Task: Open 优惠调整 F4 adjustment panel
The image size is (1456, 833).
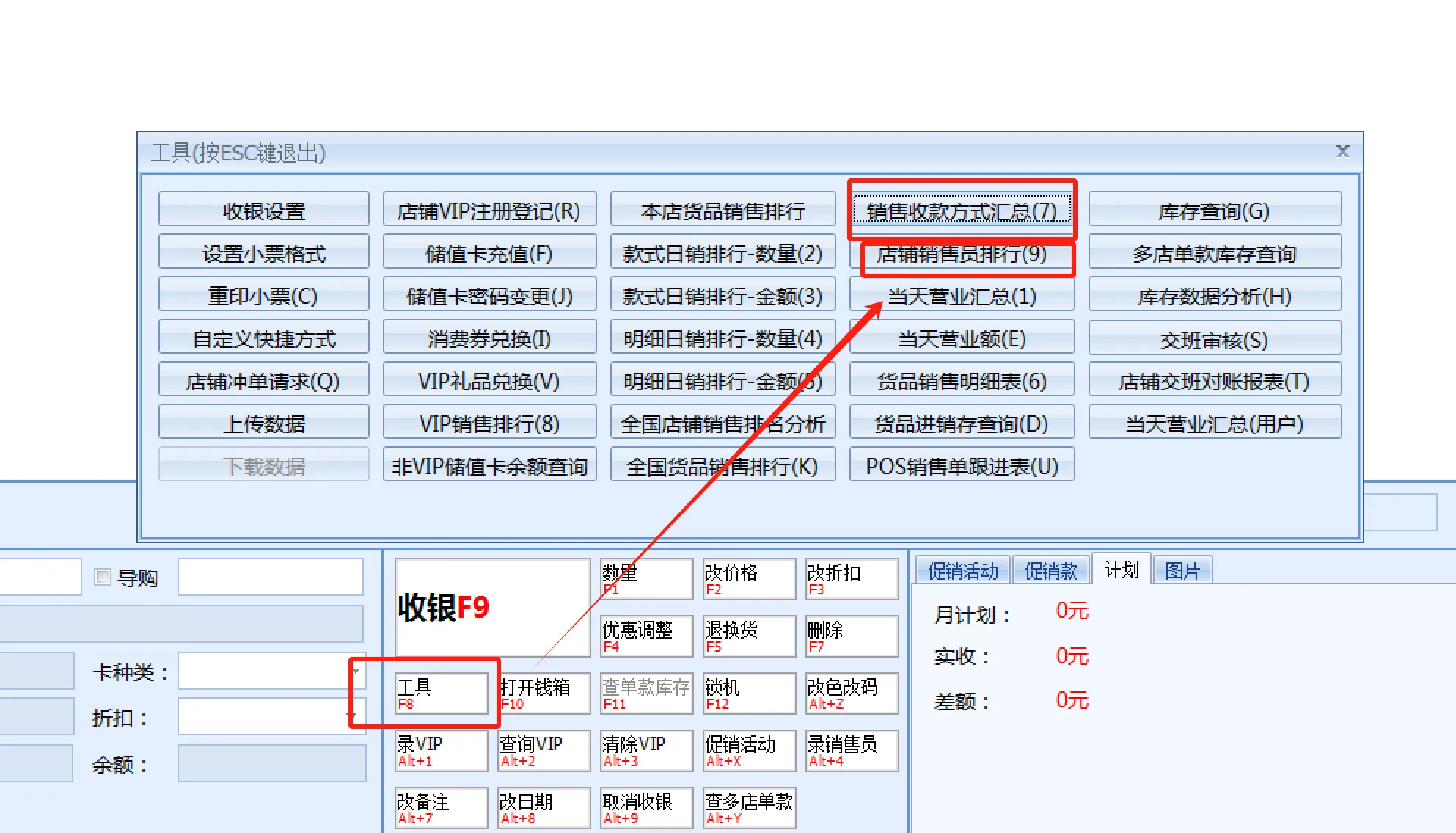Action: pyautogui.click(x=645, y=636)
